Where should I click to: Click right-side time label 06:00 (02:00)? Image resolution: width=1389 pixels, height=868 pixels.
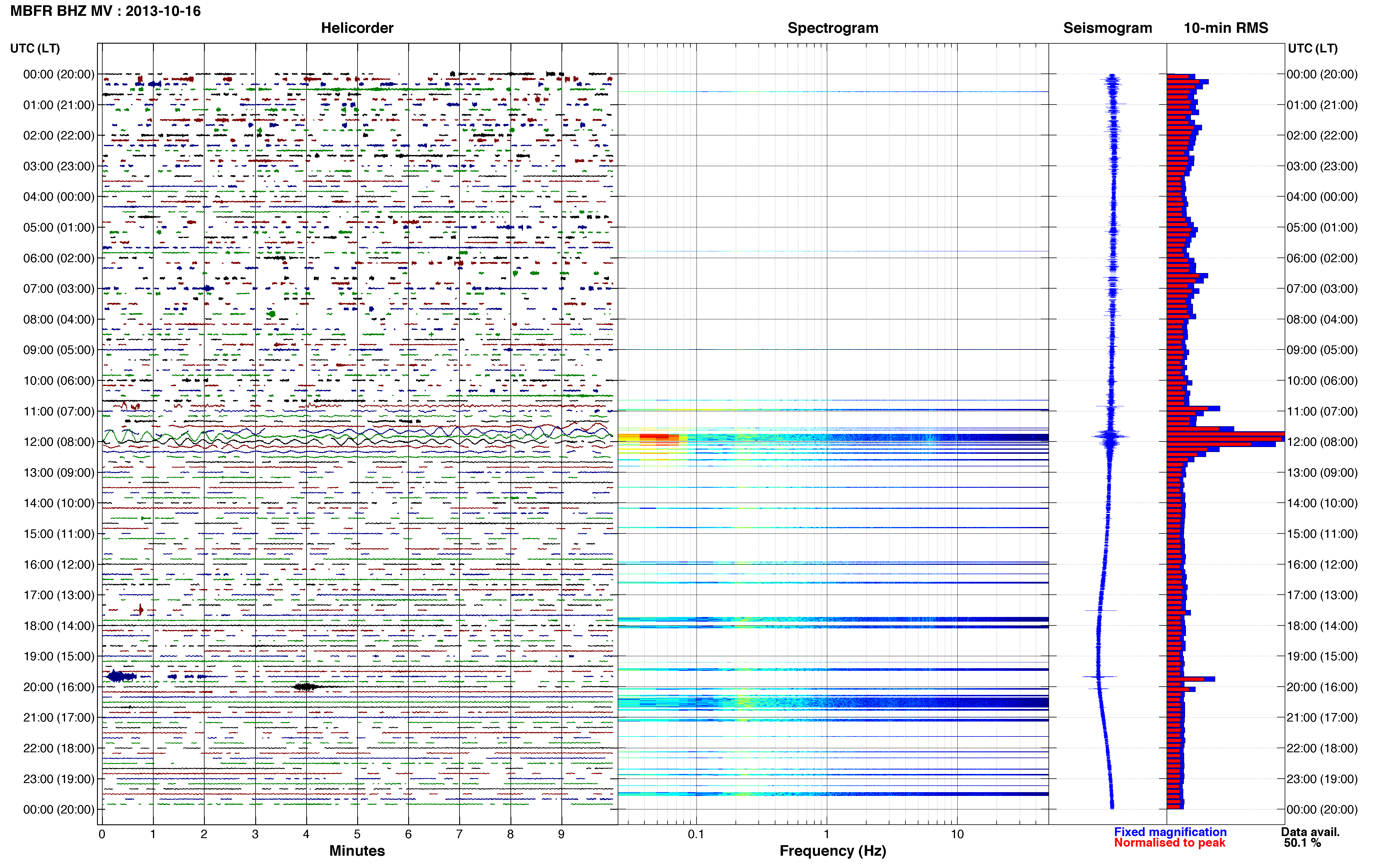[1322, 258]
